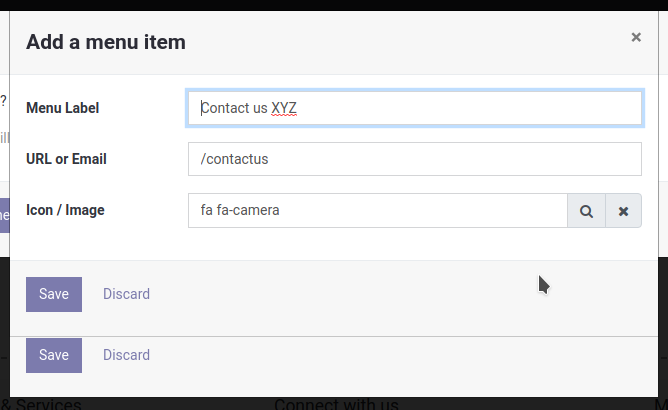Click the misspelled word XYZ in Menu Label
The image size is (668, 410).
click(284, 108)
